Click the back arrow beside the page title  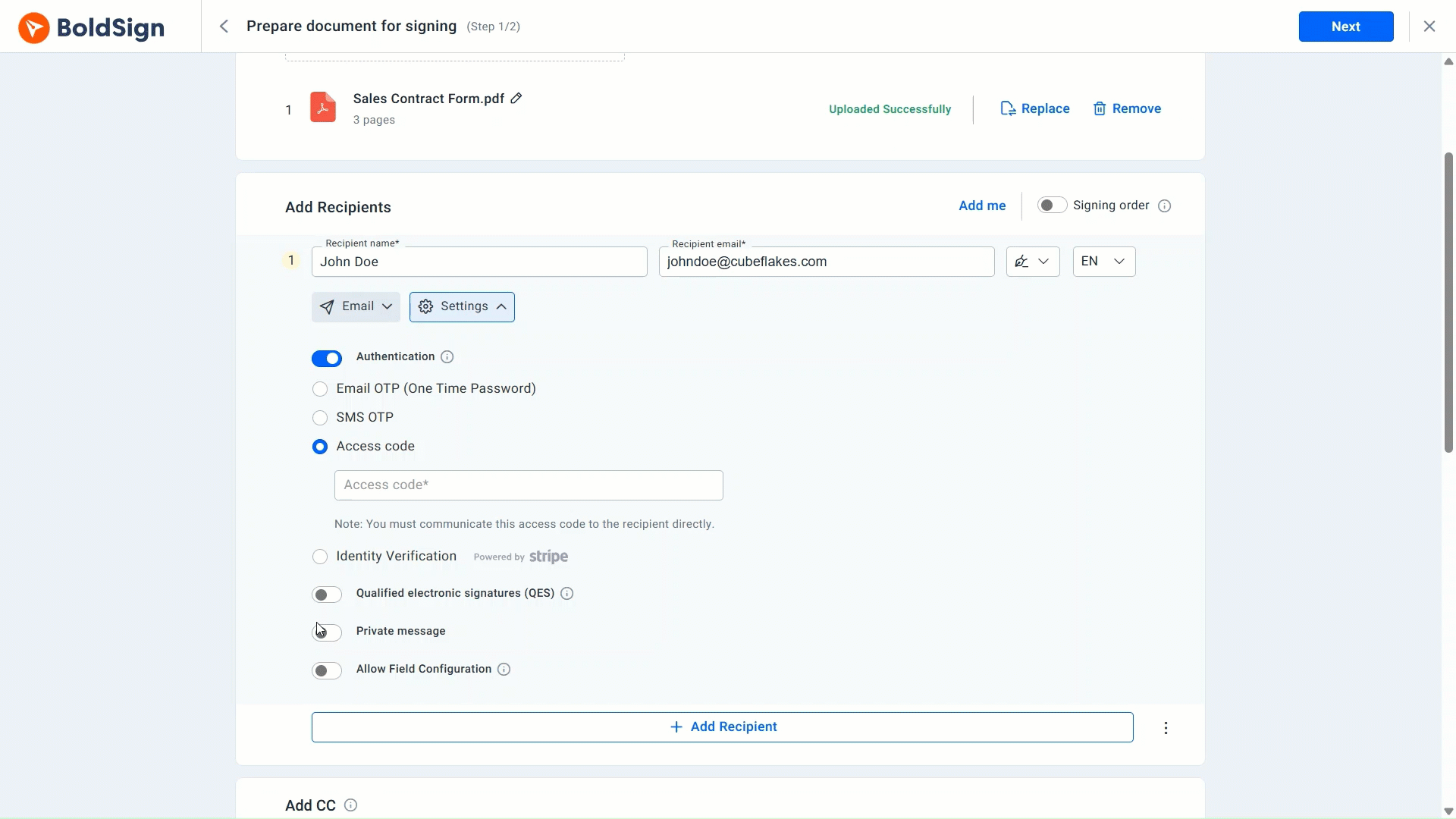point(224,27)
